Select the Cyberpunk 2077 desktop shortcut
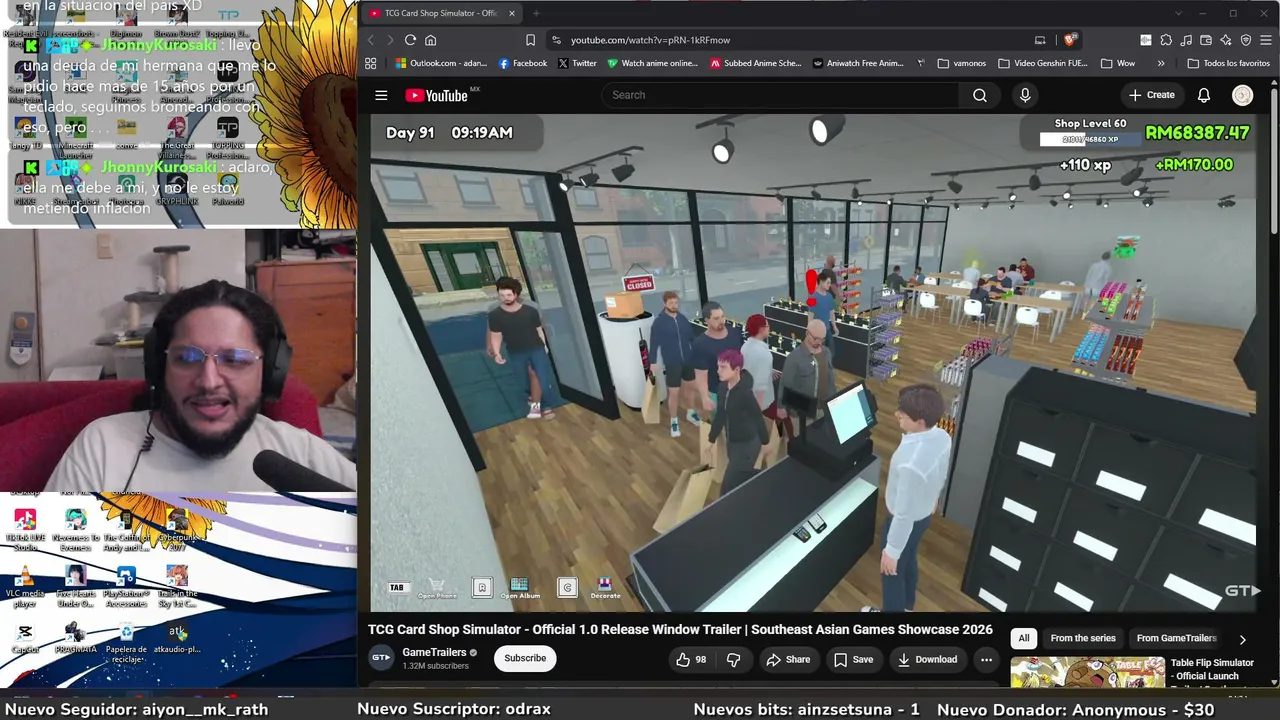Screen dimensions: 1280x720 [177, 530]
